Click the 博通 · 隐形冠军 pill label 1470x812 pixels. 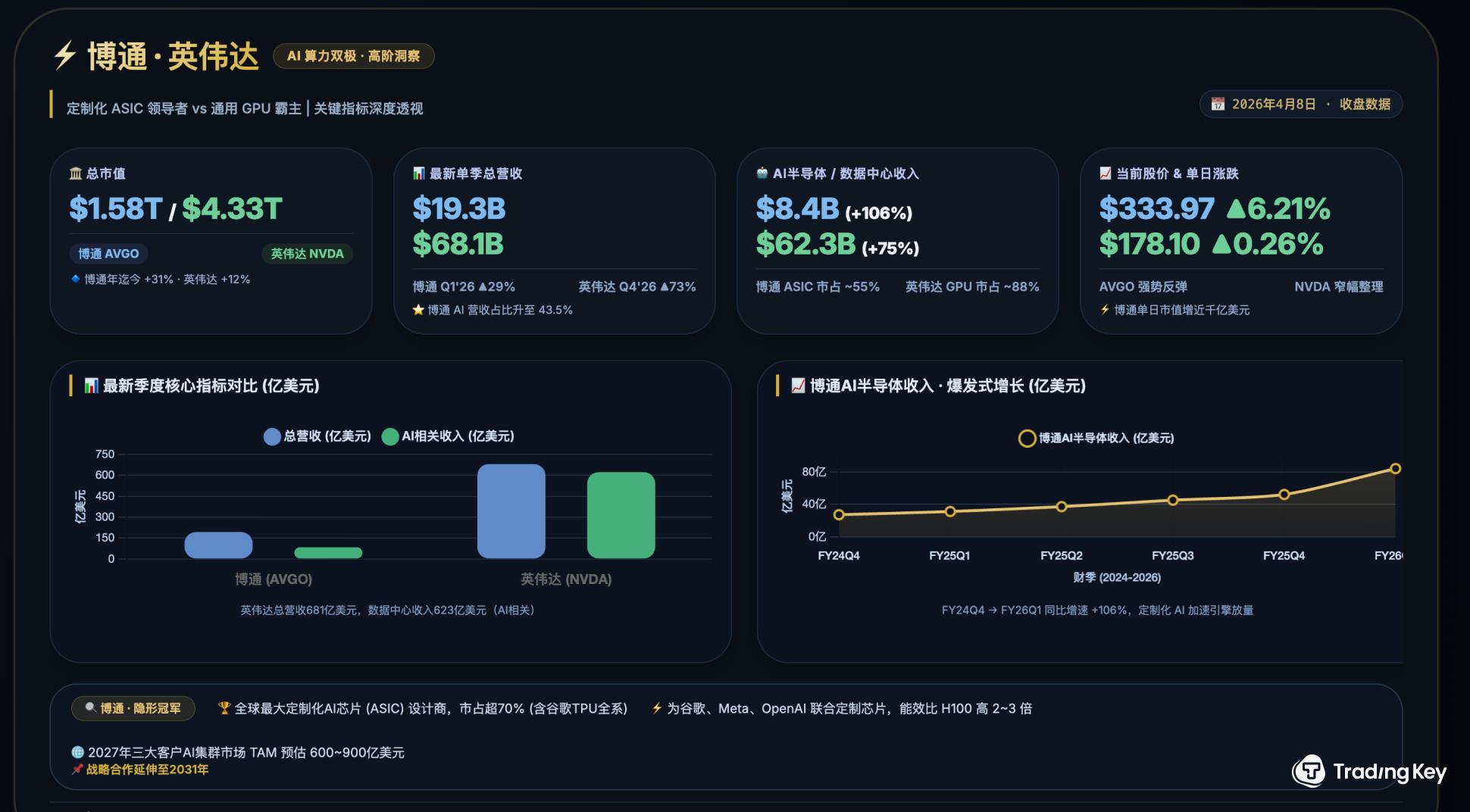click(133, 708)
